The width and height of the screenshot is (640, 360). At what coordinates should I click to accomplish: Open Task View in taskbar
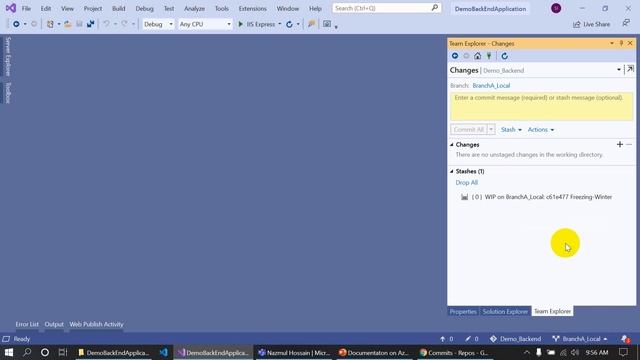click(x=63, y=352)
